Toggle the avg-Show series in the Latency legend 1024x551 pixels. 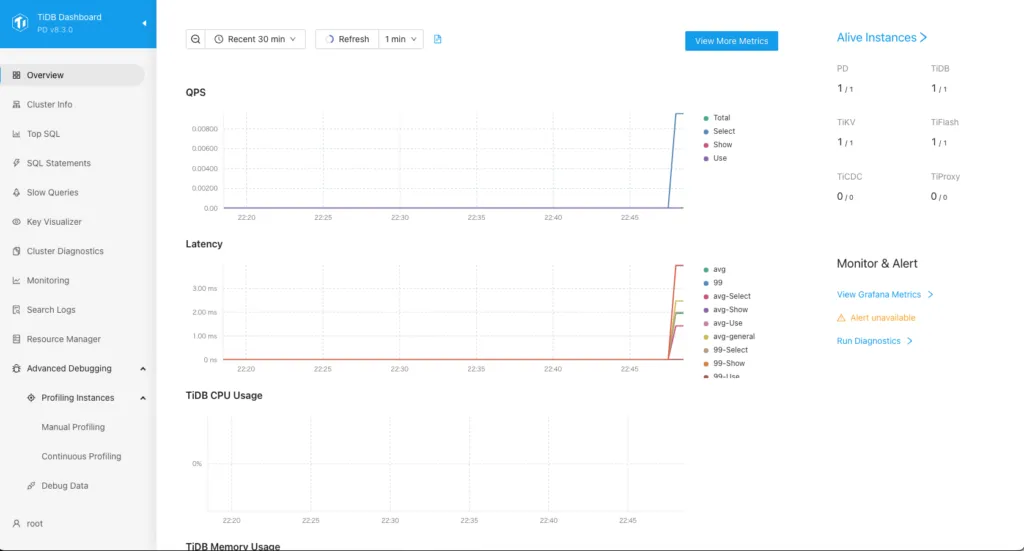click(726, 310)
